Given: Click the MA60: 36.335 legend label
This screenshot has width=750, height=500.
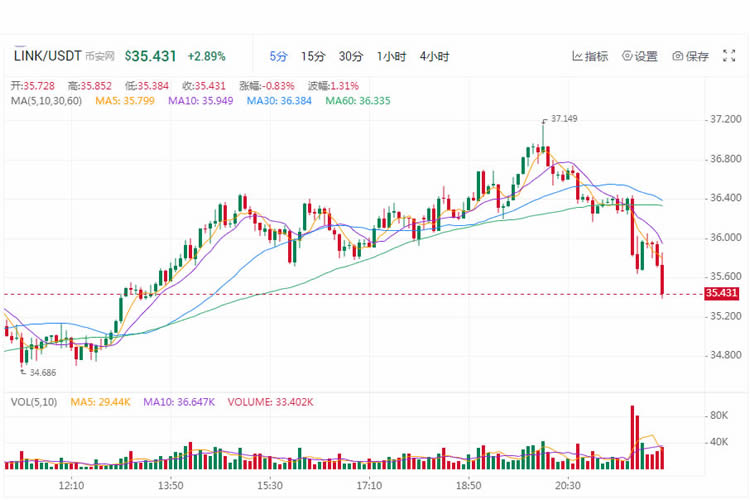Looking at the screenshot, I should (358, 101).
